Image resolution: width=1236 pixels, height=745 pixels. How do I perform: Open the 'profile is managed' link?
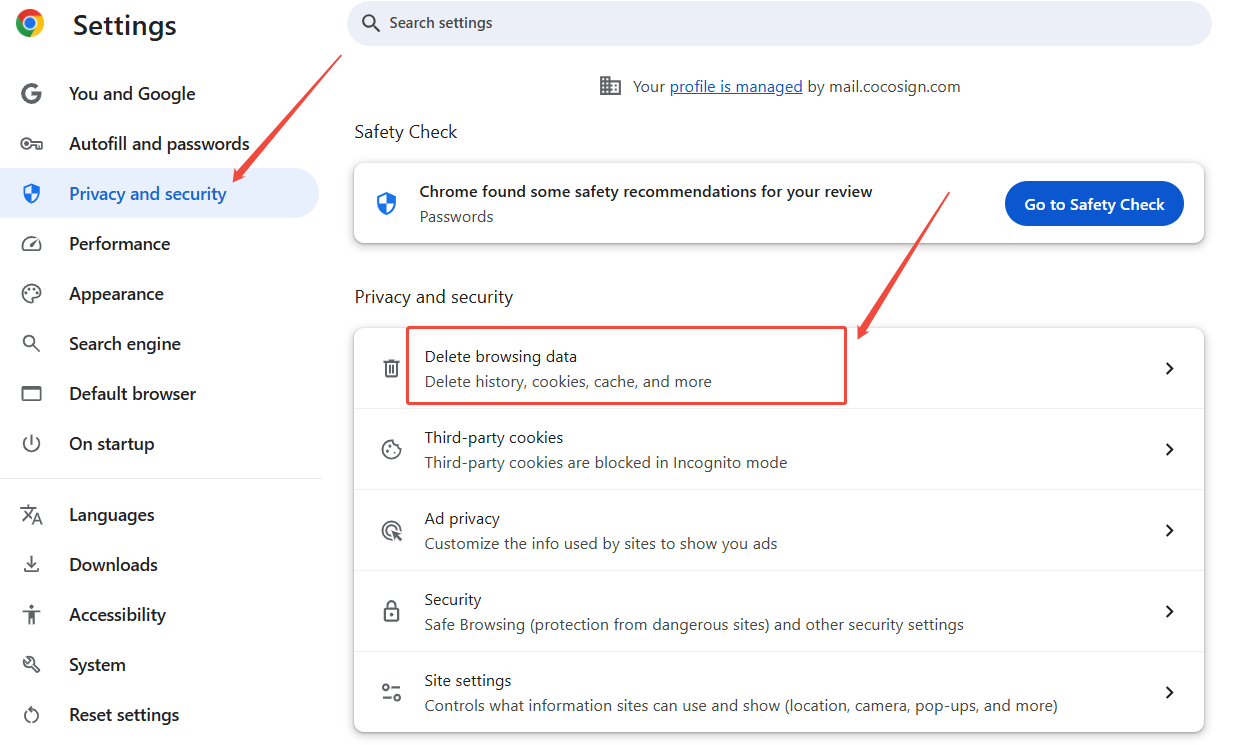click(x=736, y=87)
